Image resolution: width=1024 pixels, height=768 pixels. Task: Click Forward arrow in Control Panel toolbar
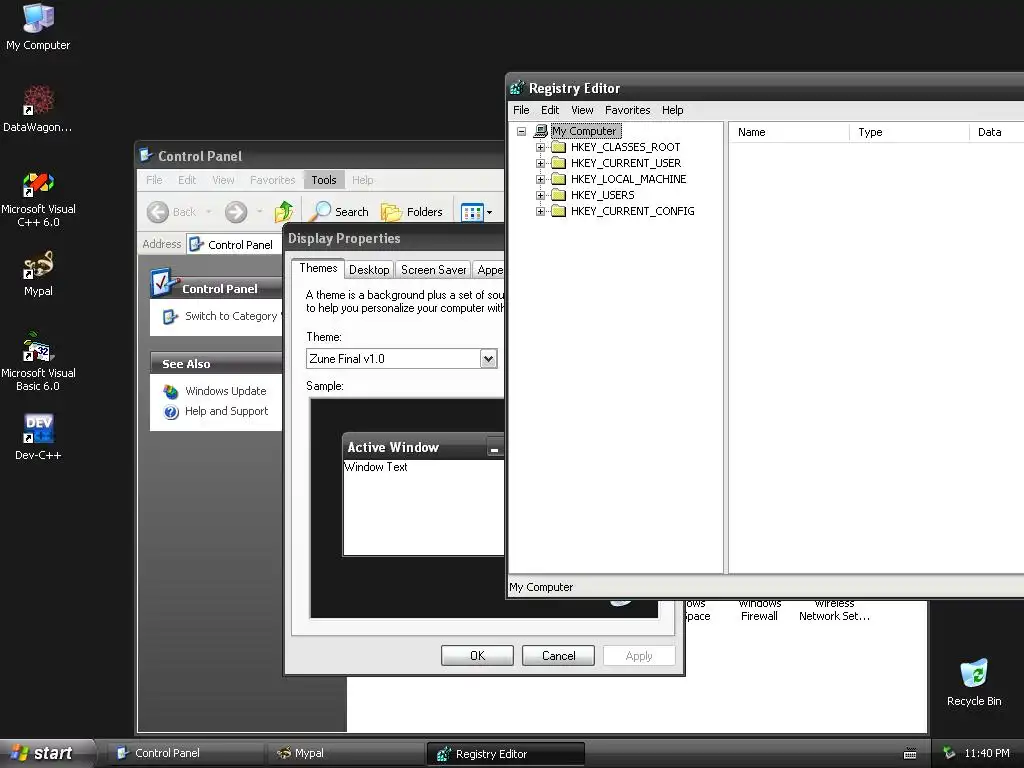[236, 212]
